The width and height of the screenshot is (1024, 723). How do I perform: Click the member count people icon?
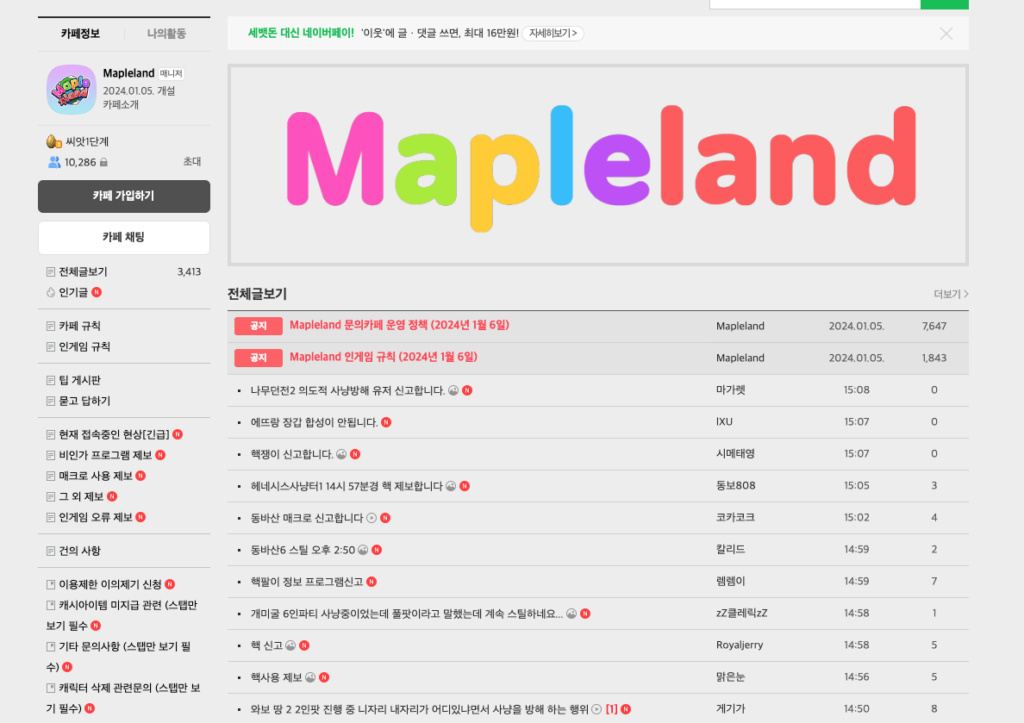54,162
